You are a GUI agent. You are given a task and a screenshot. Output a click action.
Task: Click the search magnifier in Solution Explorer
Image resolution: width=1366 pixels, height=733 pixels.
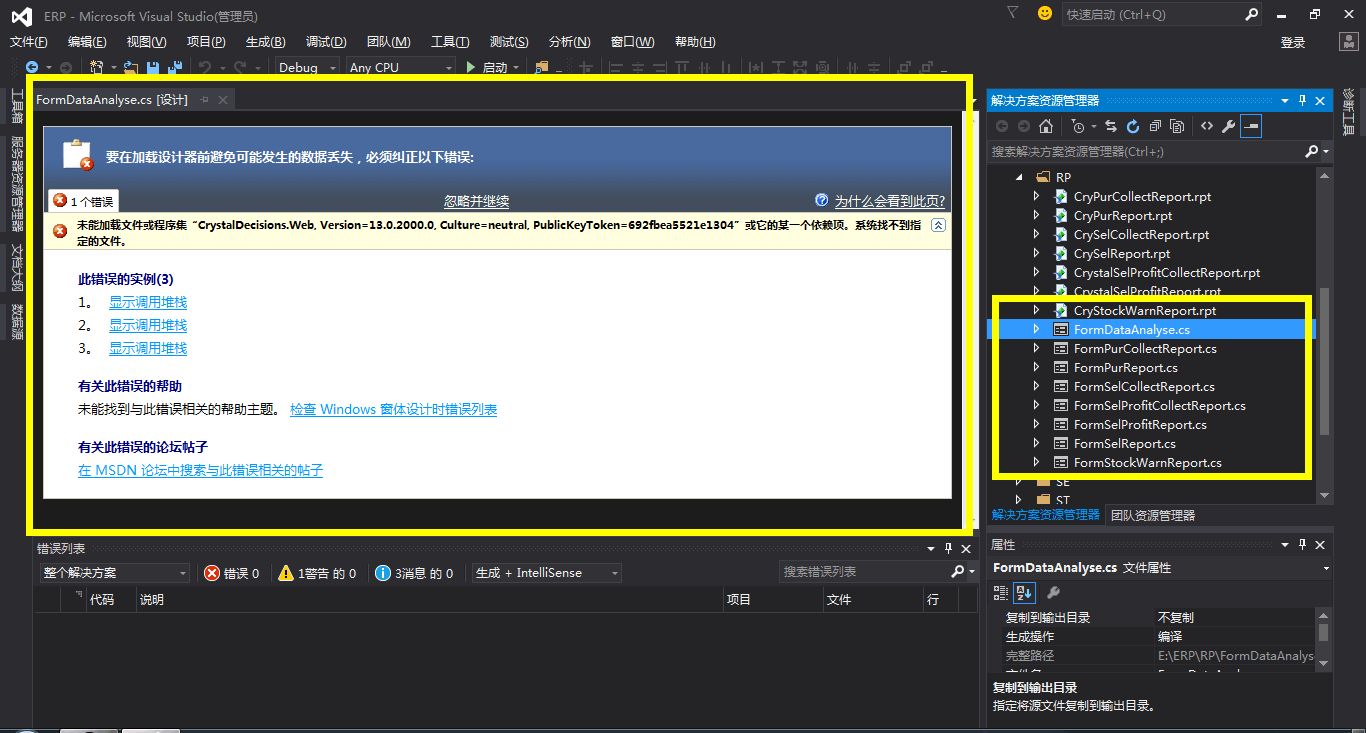coord(1312,151)
